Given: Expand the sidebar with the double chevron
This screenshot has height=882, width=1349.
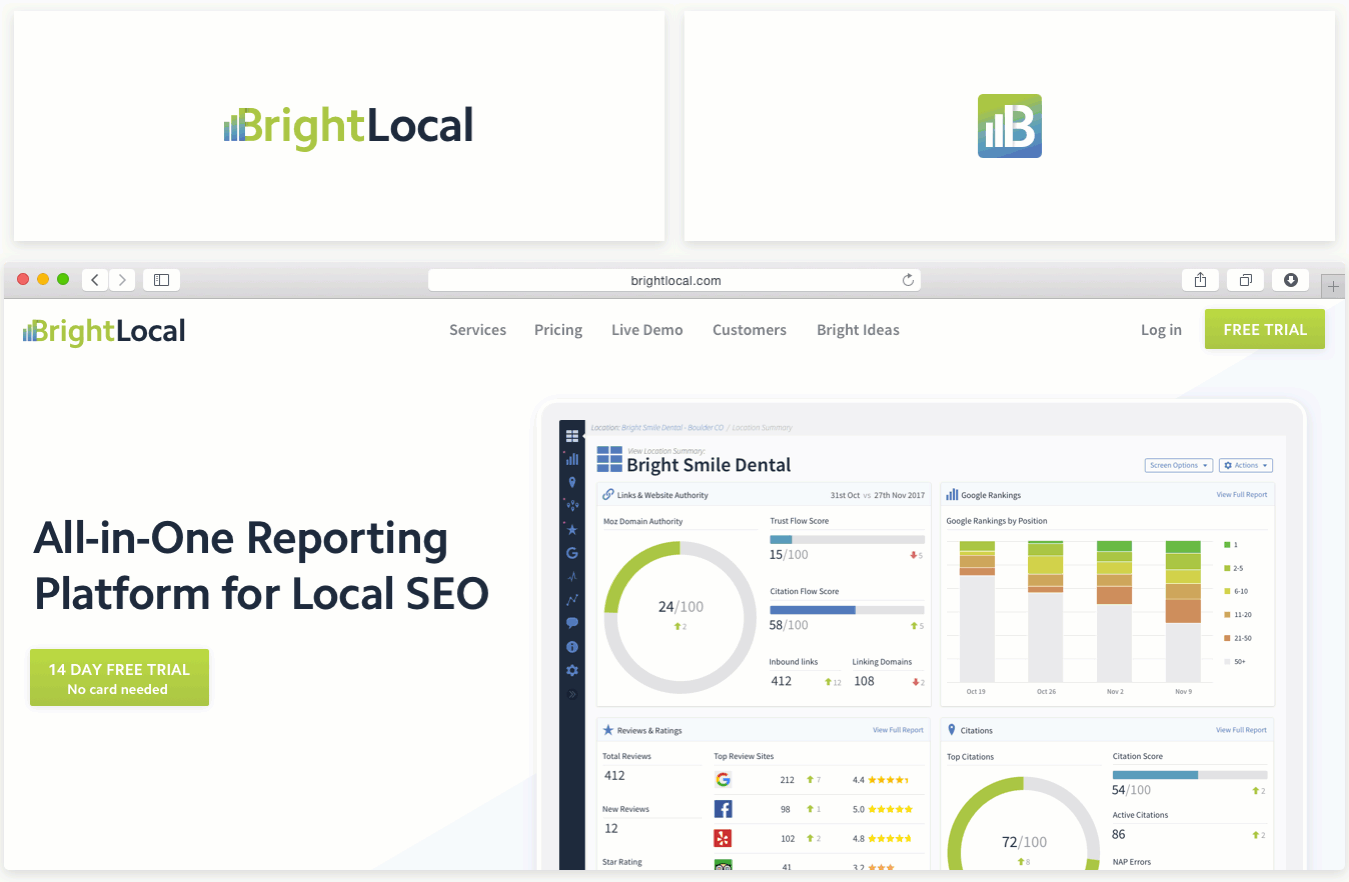Looking at the screenshot, I should tap(572, 693).
